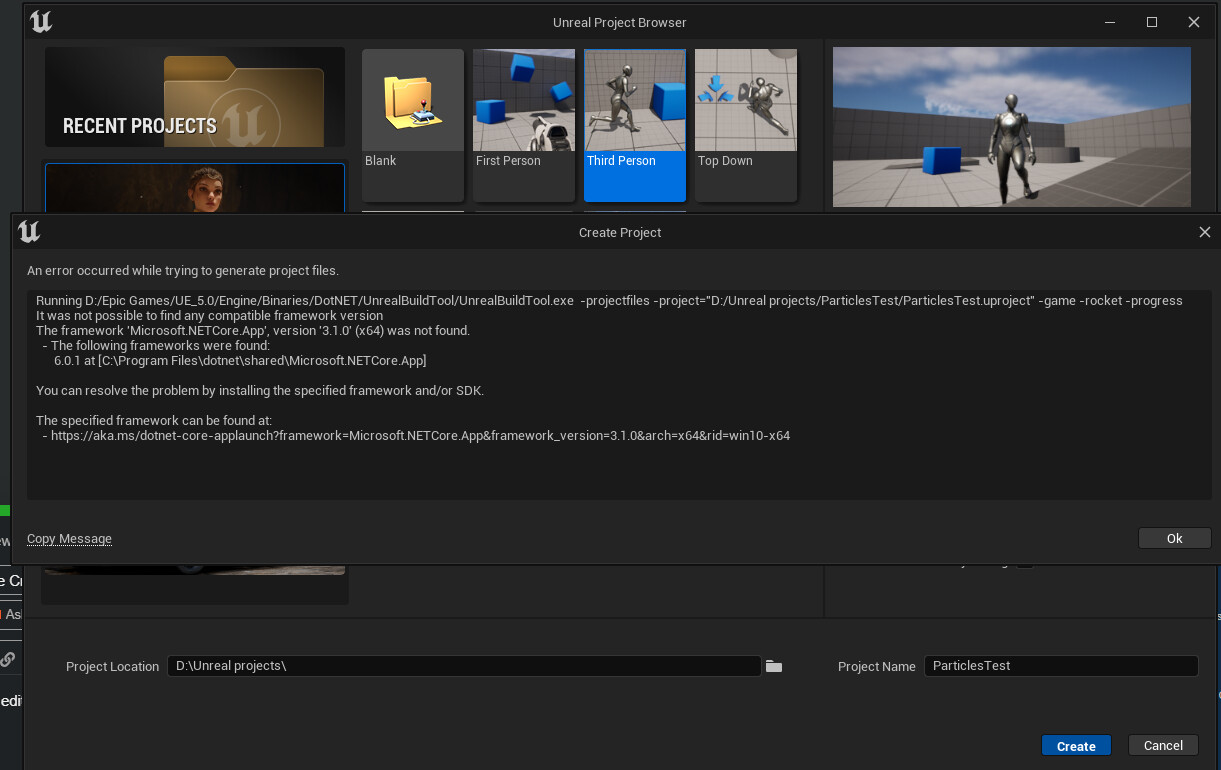Select the Top Down template
The image size is (1221, 770).
746,125
